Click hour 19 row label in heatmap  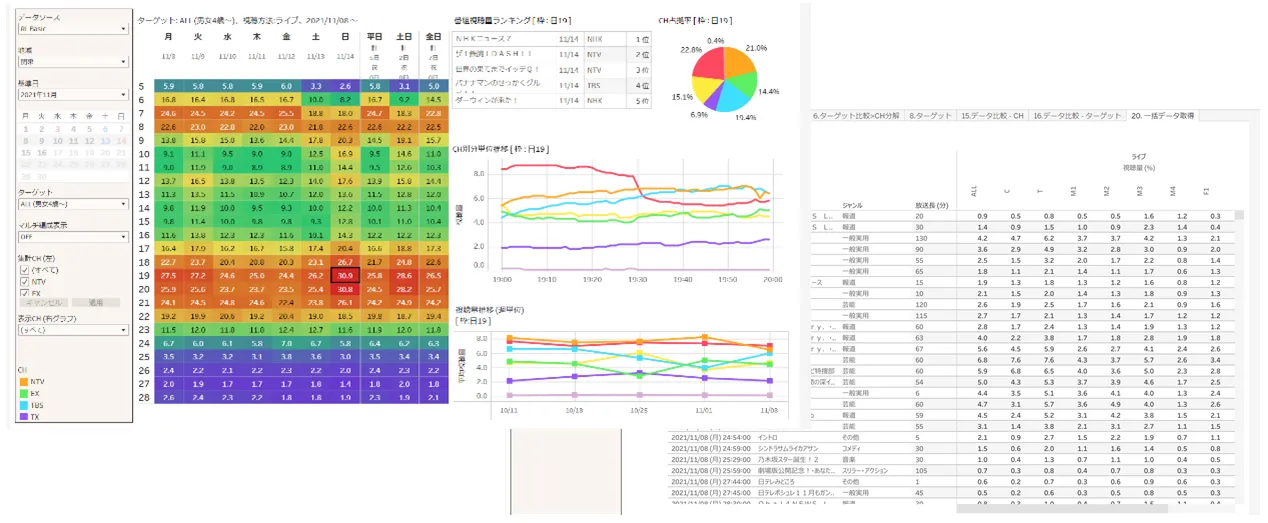143,275
